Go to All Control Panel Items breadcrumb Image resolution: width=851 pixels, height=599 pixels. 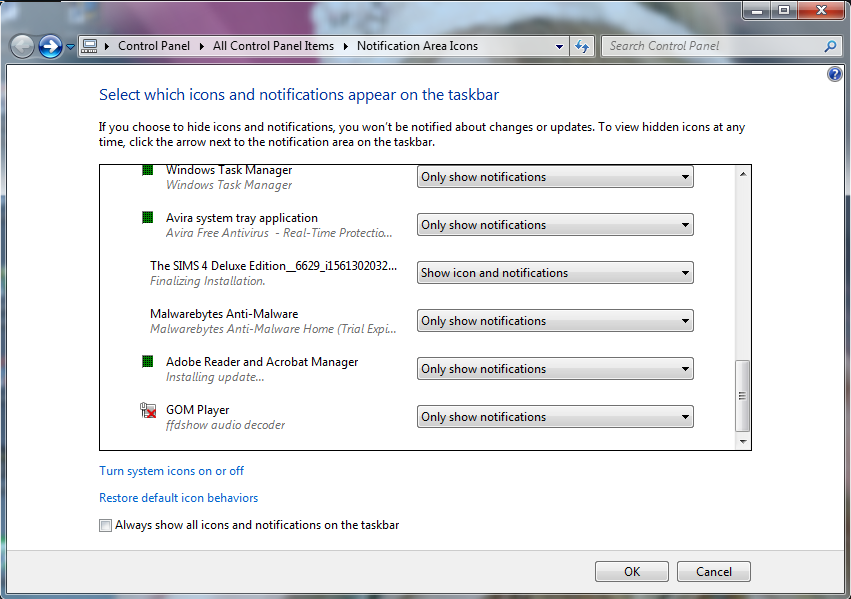point(274,46)
